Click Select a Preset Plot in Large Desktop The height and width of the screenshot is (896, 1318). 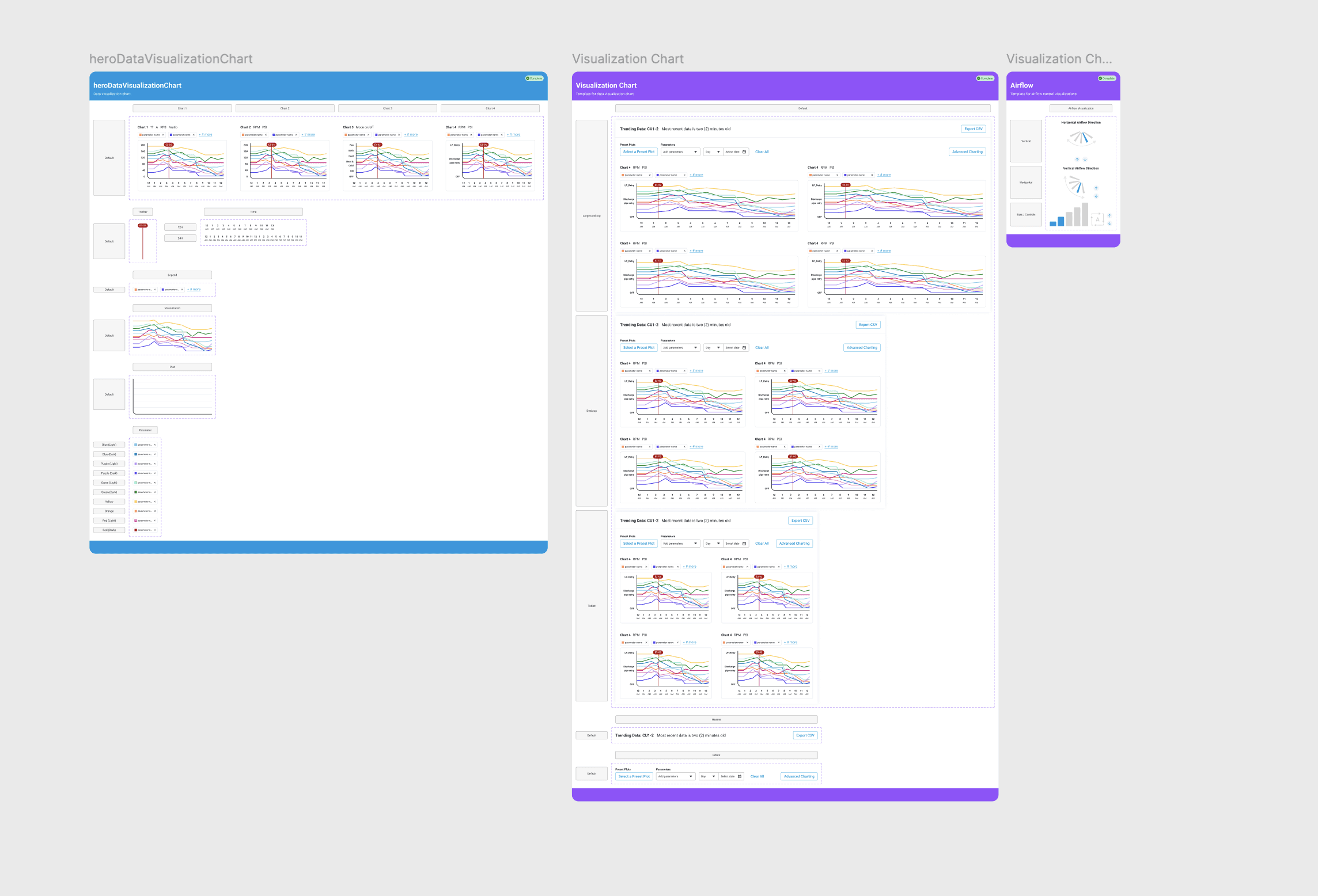point(639,152)
